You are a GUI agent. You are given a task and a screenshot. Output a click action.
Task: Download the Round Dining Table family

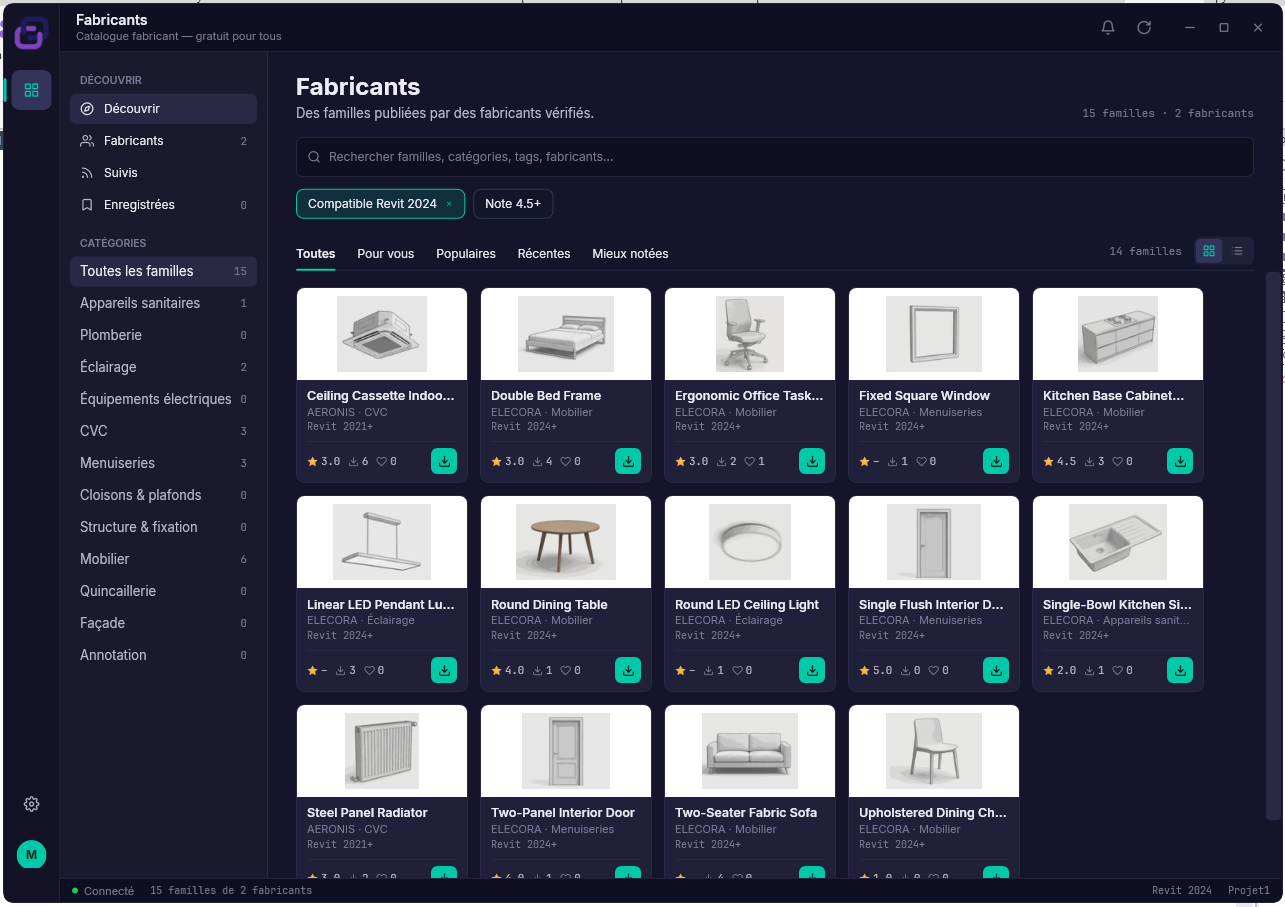tap(628, 670)
